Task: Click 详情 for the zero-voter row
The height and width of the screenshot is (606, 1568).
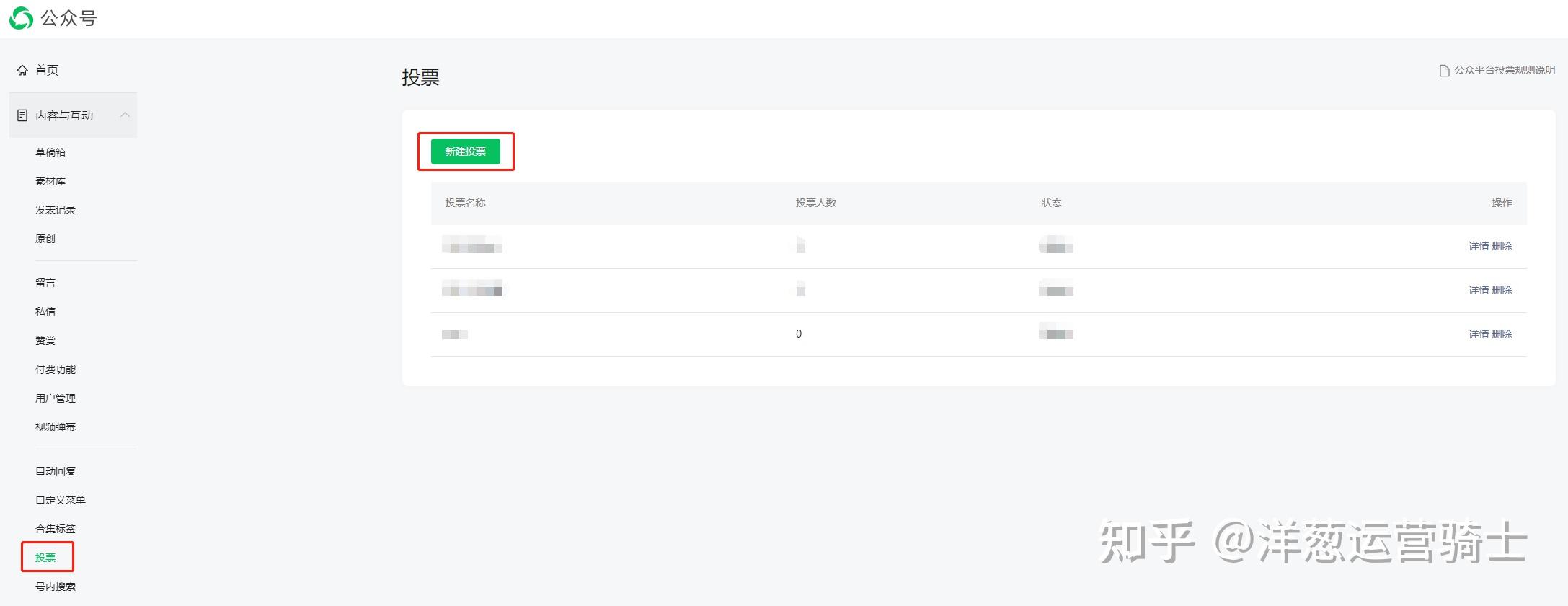Action: coord(1478,334)
